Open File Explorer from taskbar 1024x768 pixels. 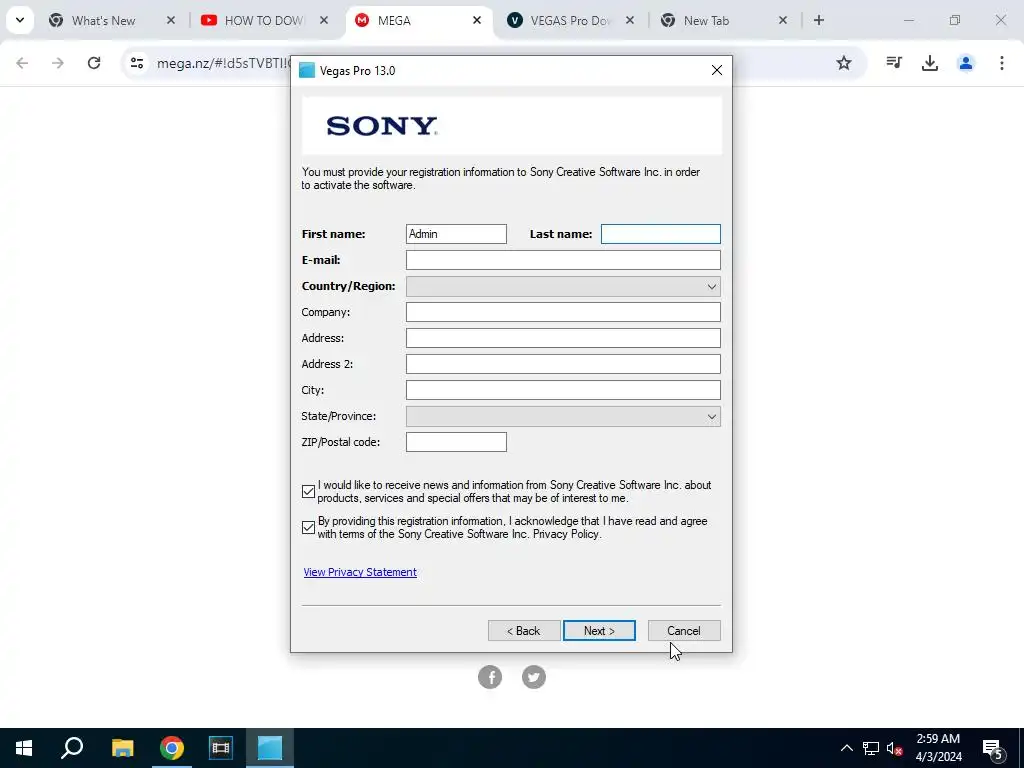pyautogui.click(x=122, y=748)
